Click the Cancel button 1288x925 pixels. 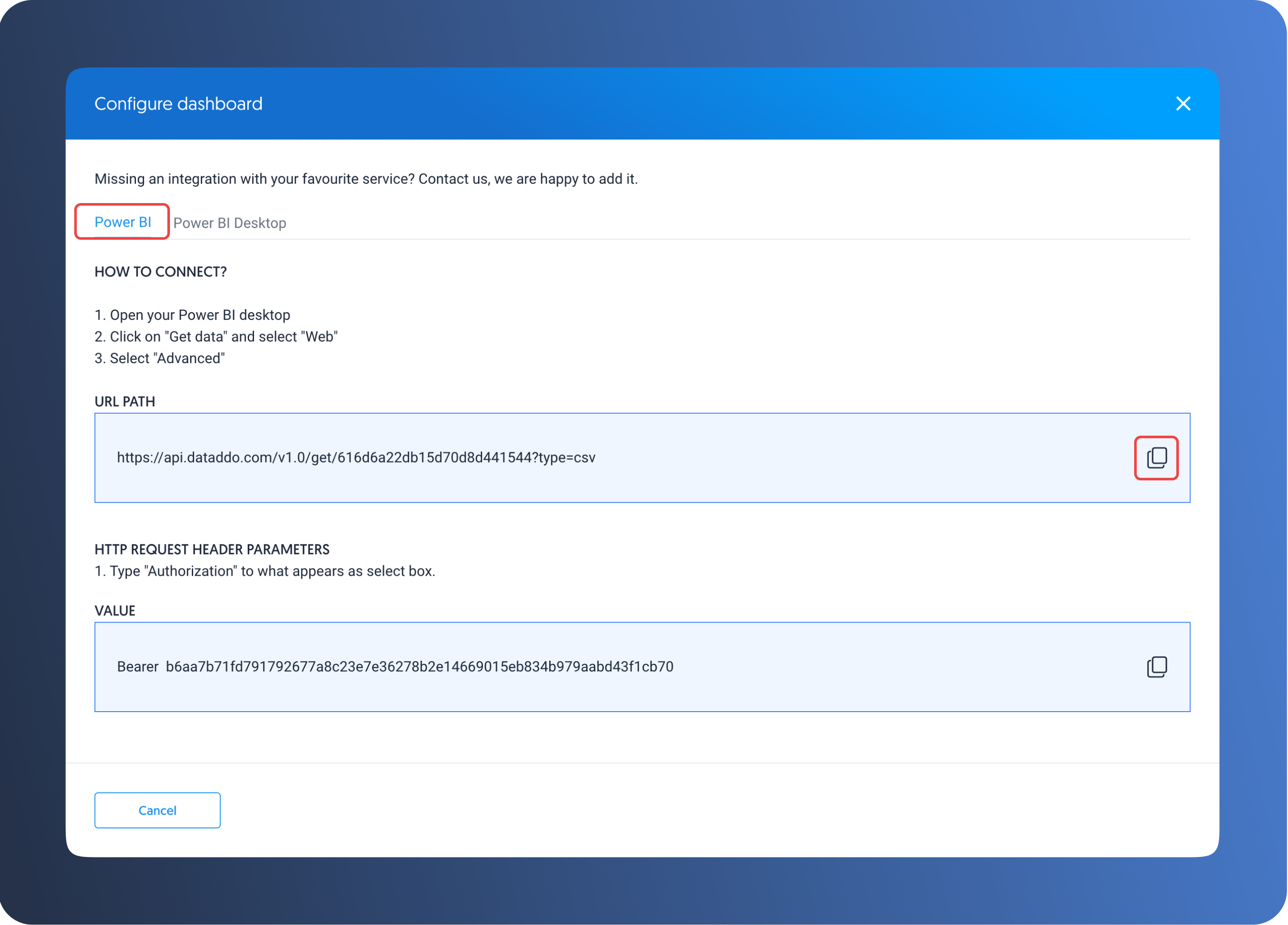coord(157,810)
